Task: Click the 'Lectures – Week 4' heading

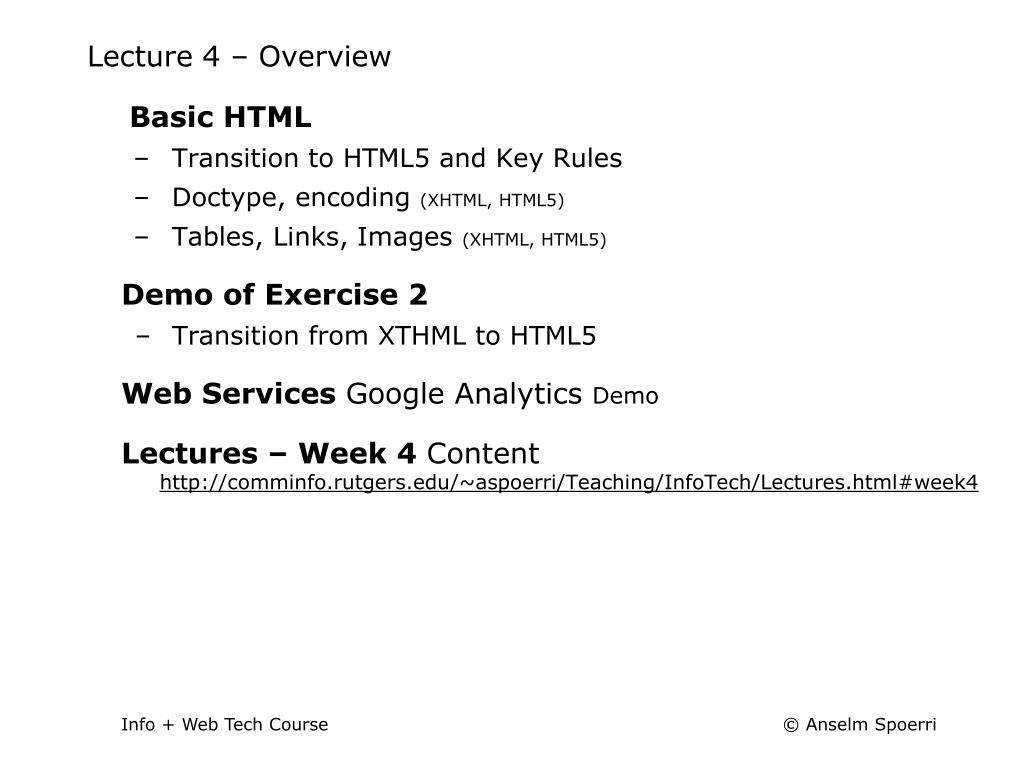Action: pyautogui.click(x=268, y=454)
